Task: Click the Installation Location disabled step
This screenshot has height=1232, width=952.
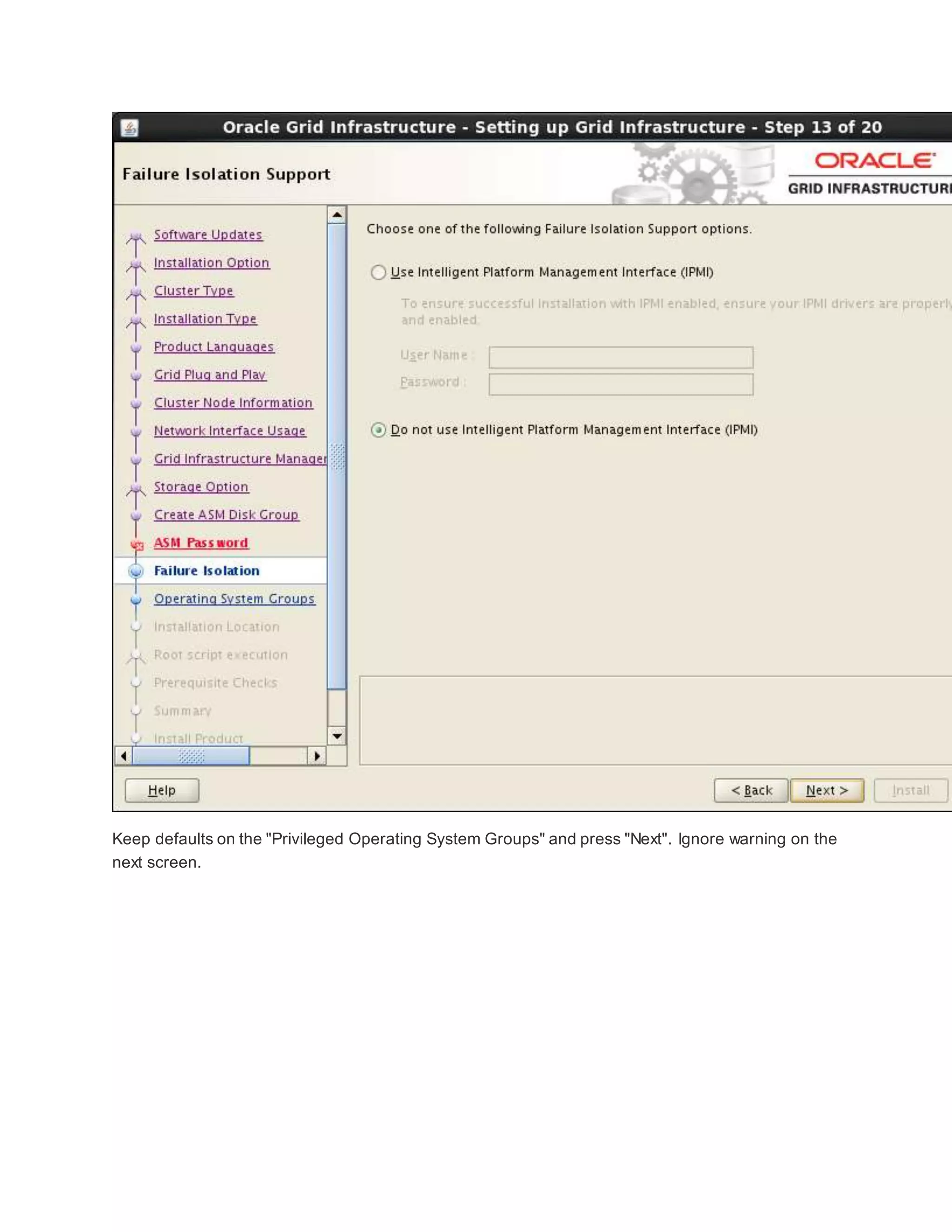Action: click(217, 627)
